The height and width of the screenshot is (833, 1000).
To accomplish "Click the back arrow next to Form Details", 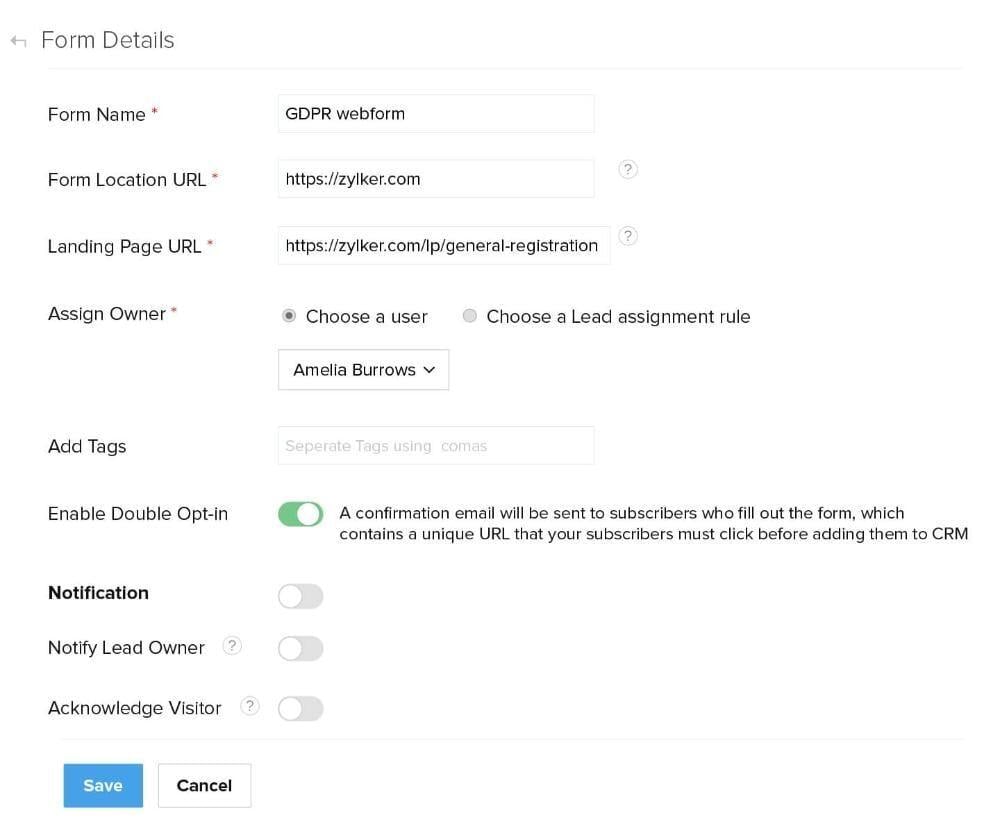I will pyautogui.click(x=18, y=40).
